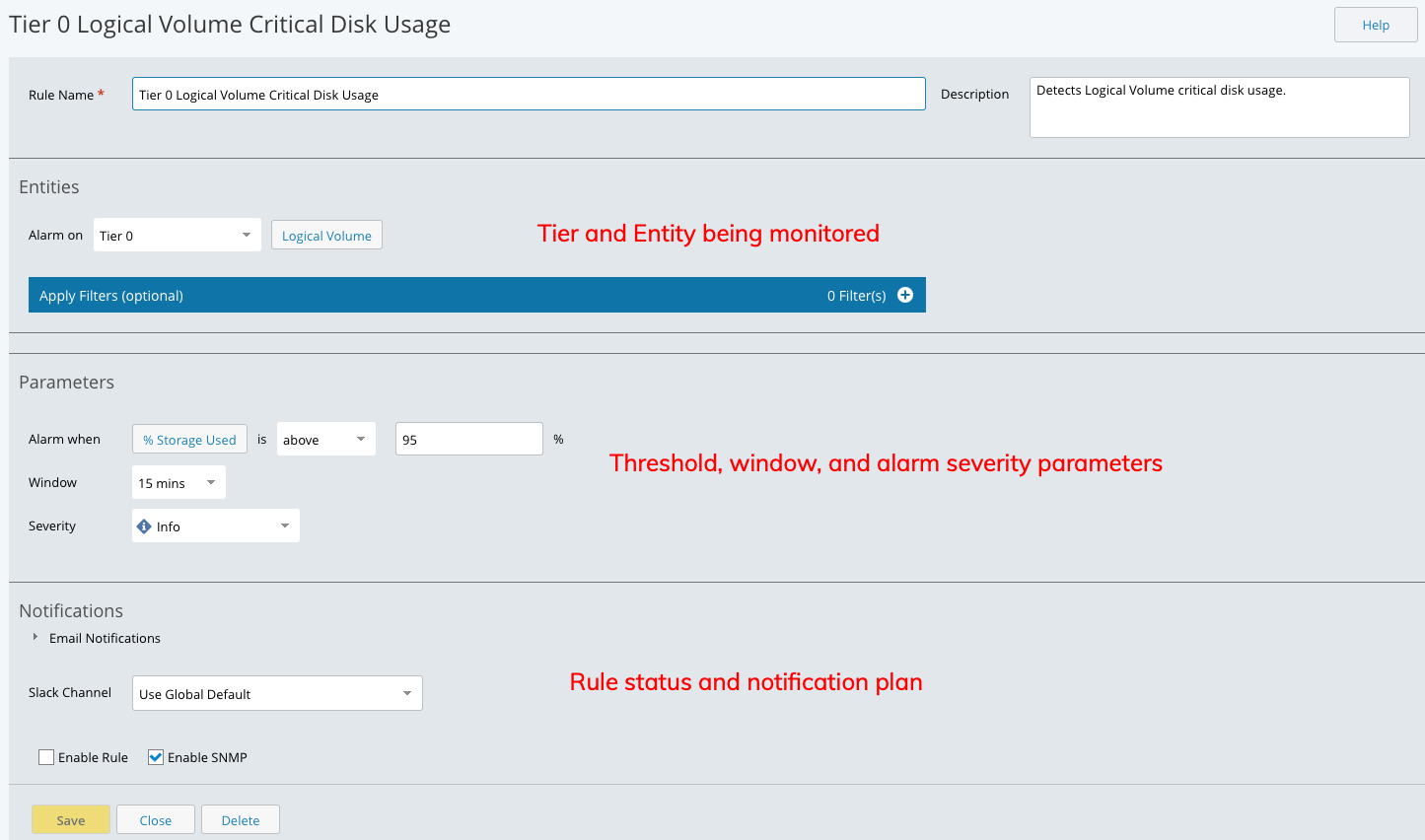The width and height of the screenshot is (1425, 840).
Task: Open the 'above' comparison dropdown
Action: coord(326,439)
